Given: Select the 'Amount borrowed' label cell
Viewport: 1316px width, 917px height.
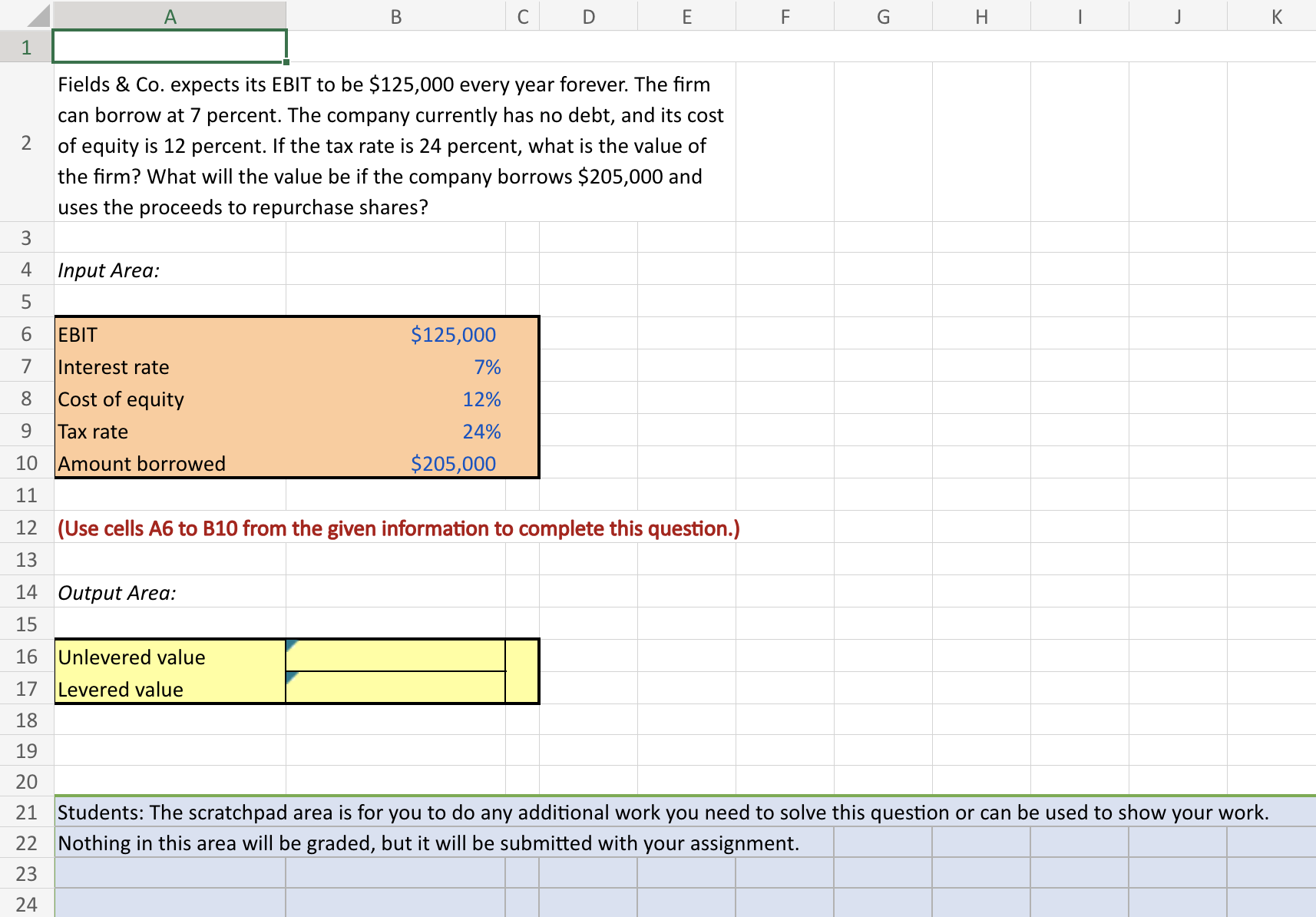Looking at the screenshot, I should point(170,463).
